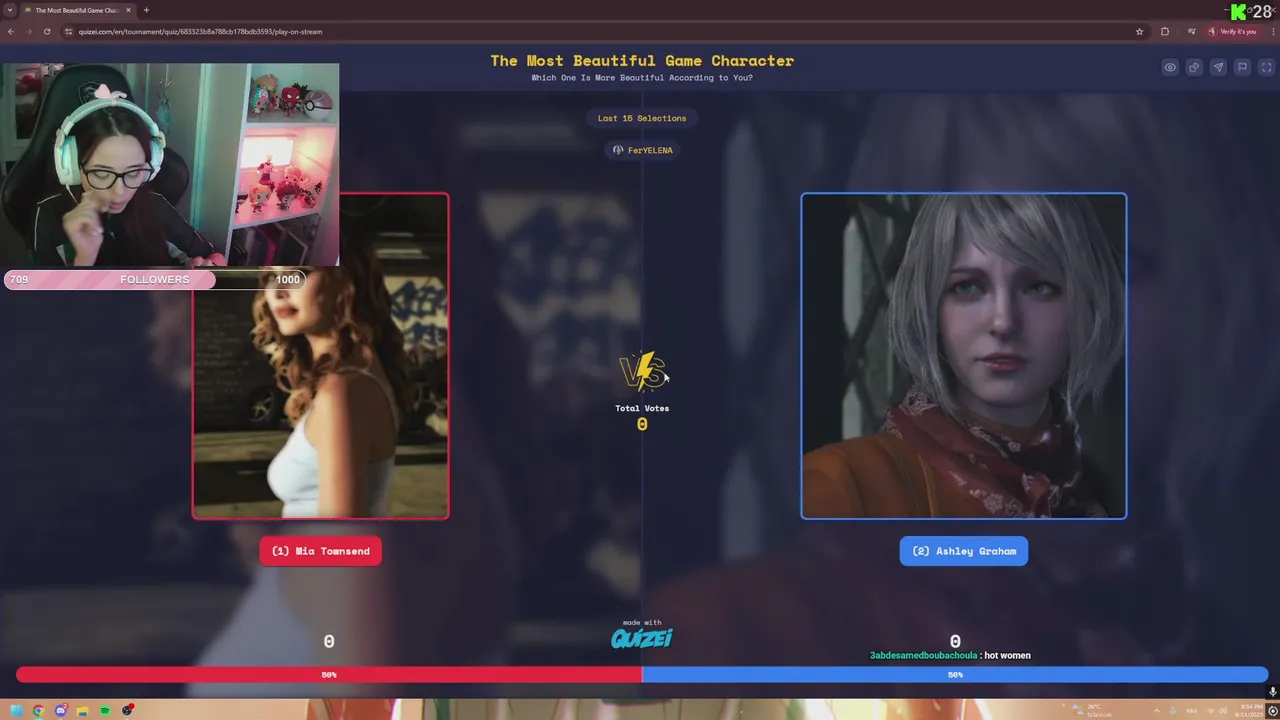Click the VS lightning emblem
The image size is (1280, 720).
pos(642,372)
